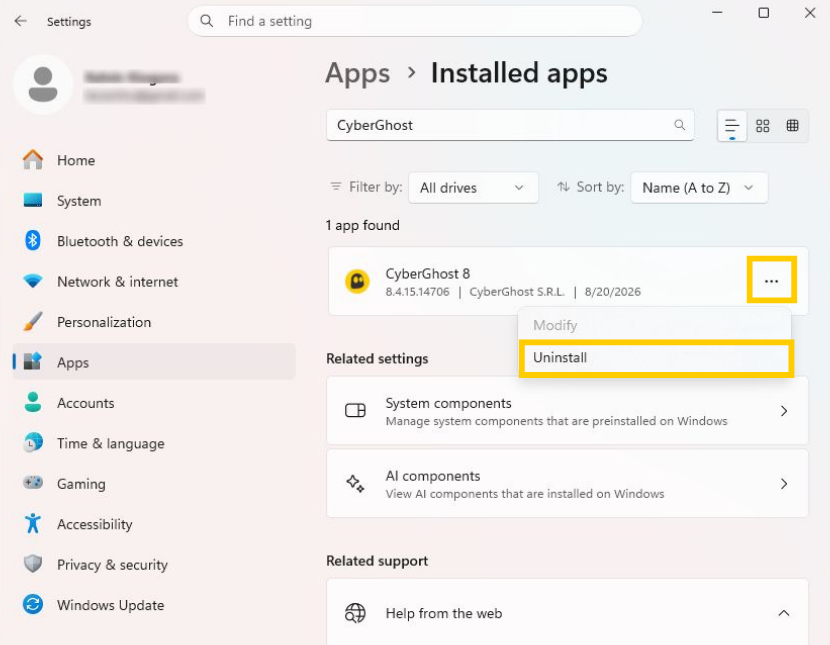
Task: Open the Sort by Name (A to Z) dropdown
Action: pyautogui.click(x=699, y=188)
